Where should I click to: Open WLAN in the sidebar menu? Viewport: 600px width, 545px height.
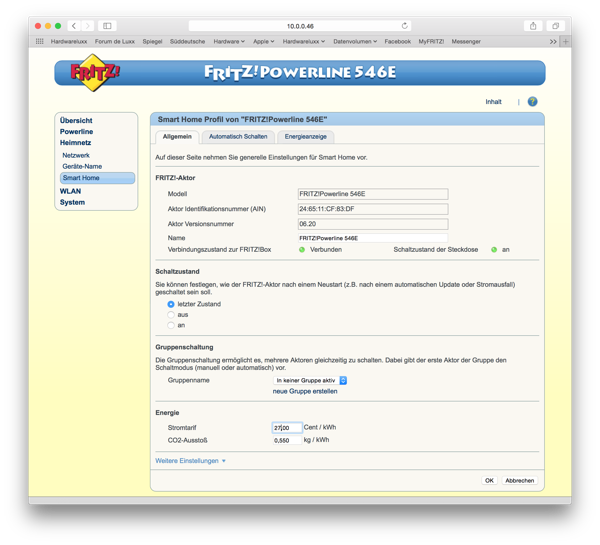point(70,191)
